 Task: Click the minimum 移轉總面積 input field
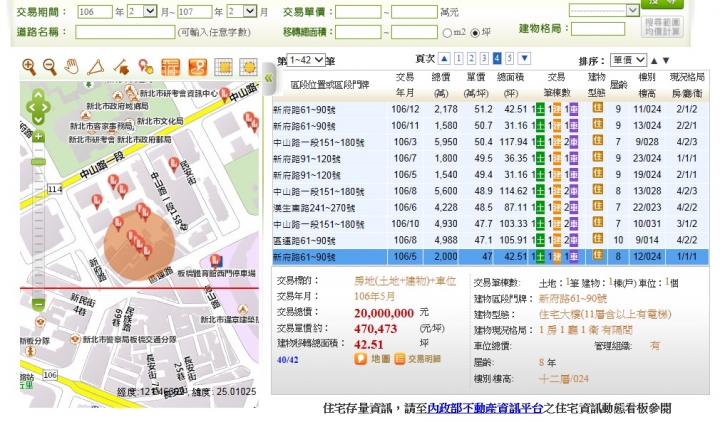point(358,32)
